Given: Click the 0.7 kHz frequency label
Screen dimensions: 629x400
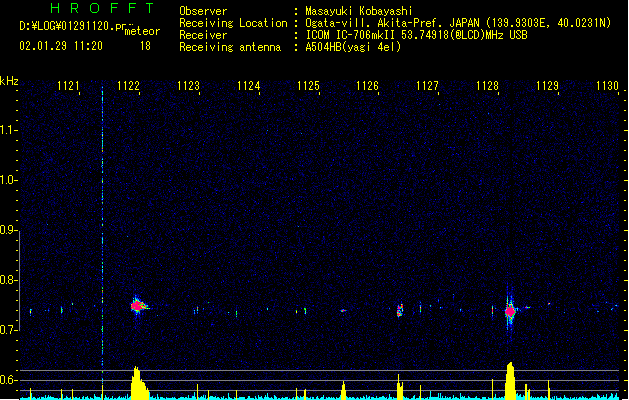Looking at the screenshot, I should click(8, 330).
